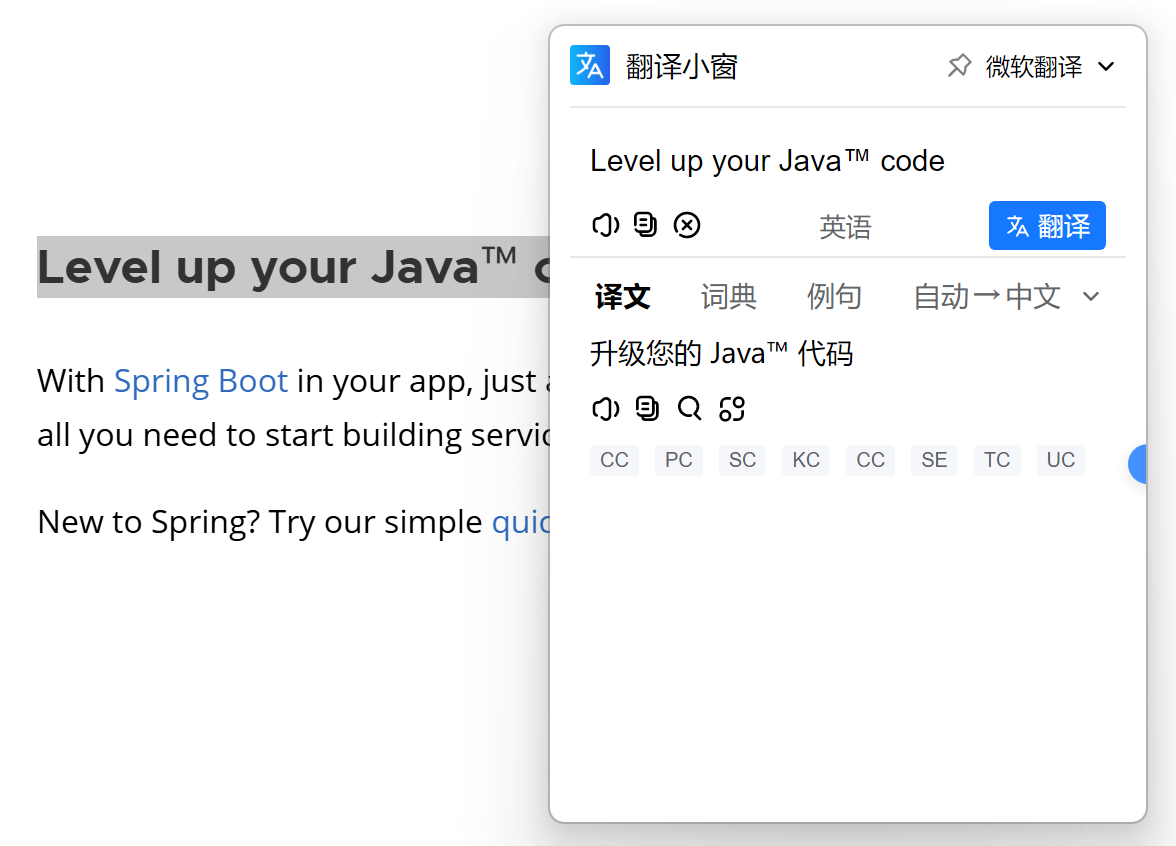Click the second CC case button next to SE

[871, 460]
